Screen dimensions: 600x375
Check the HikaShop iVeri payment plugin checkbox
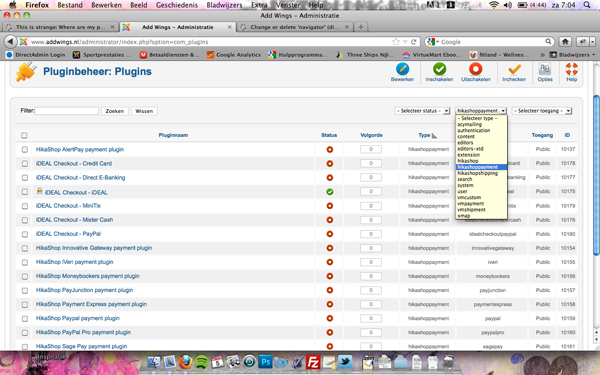click(25, 262)
